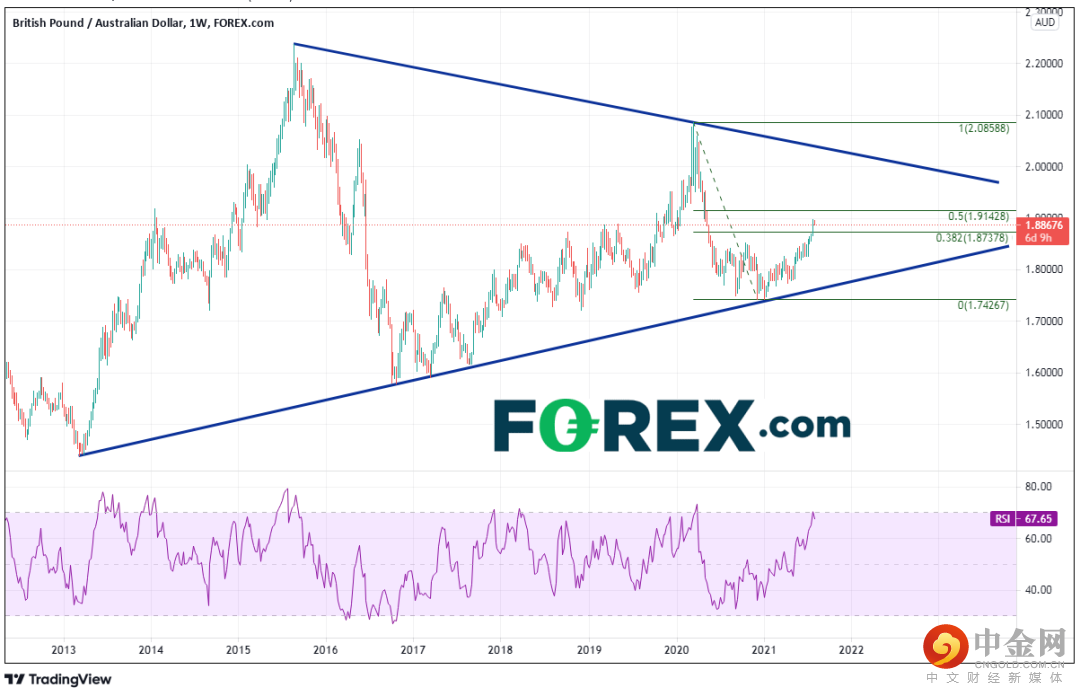Screen dimensions: 1080x696
Task: Click the 1.50000 price axis label
Action: point(1043,424)
